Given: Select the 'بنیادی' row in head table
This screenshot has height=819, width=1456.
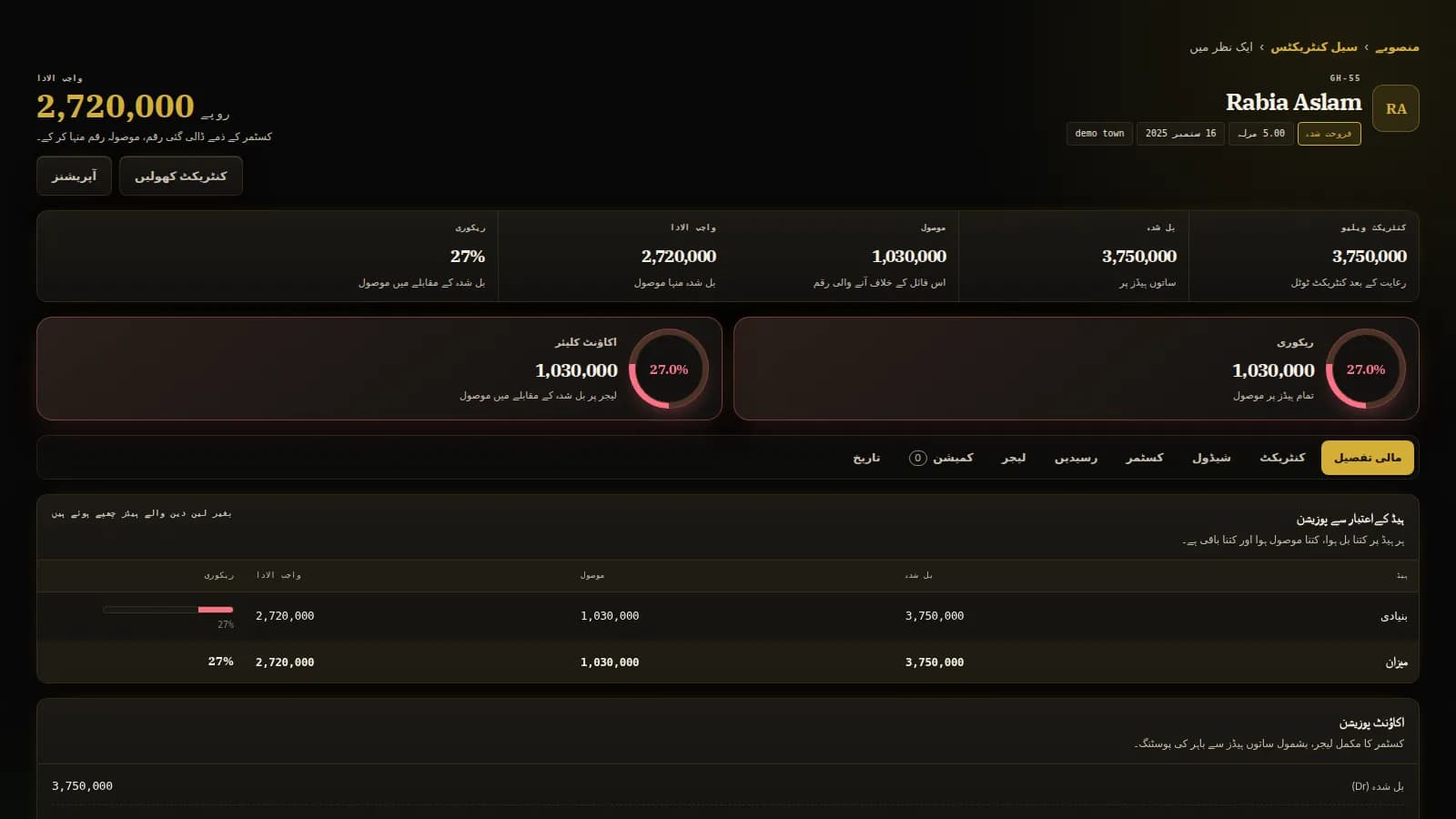Looking at the screenshot, I should coord(728,616).
